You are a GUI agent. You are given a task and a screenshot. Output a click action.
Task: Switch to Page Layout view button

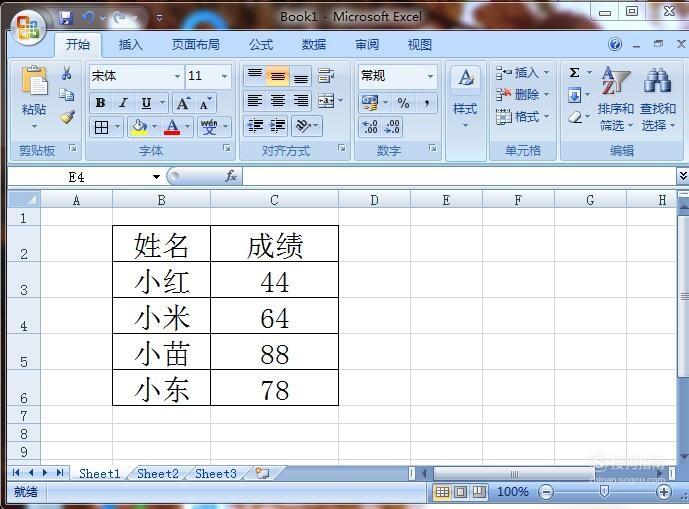(461, 492)
